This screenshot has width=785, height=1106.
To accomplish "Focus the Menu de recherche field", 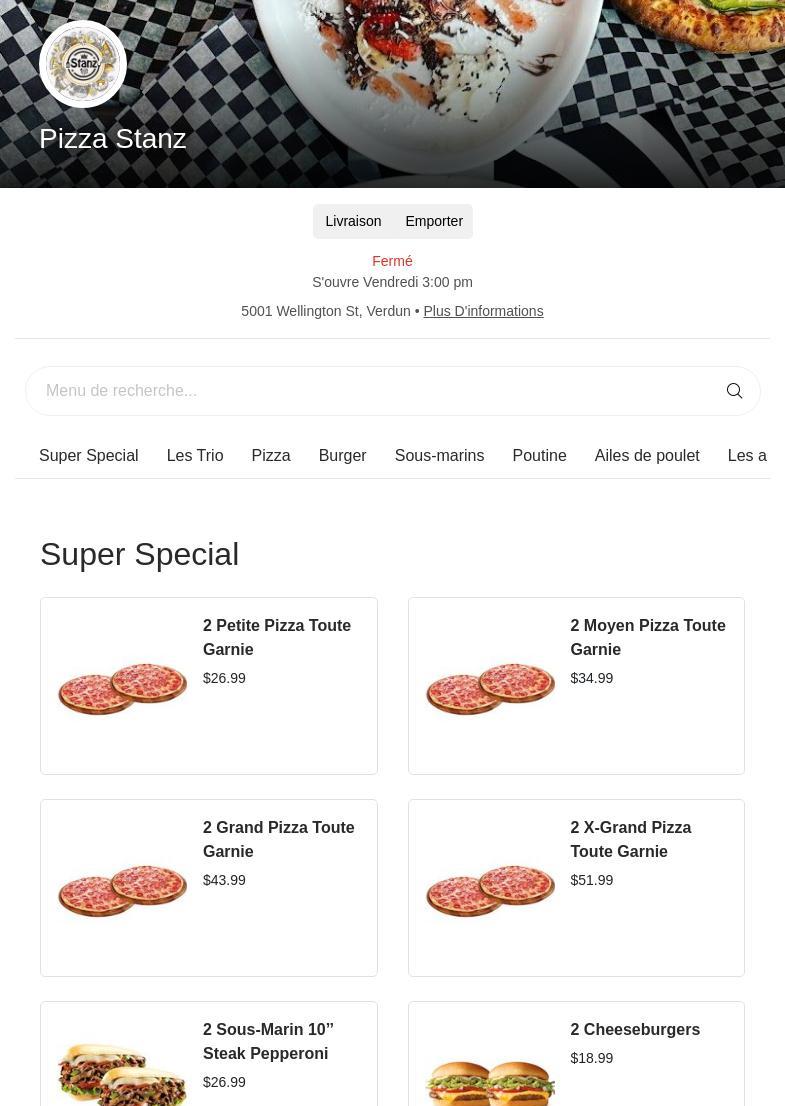I will [370, 391].
